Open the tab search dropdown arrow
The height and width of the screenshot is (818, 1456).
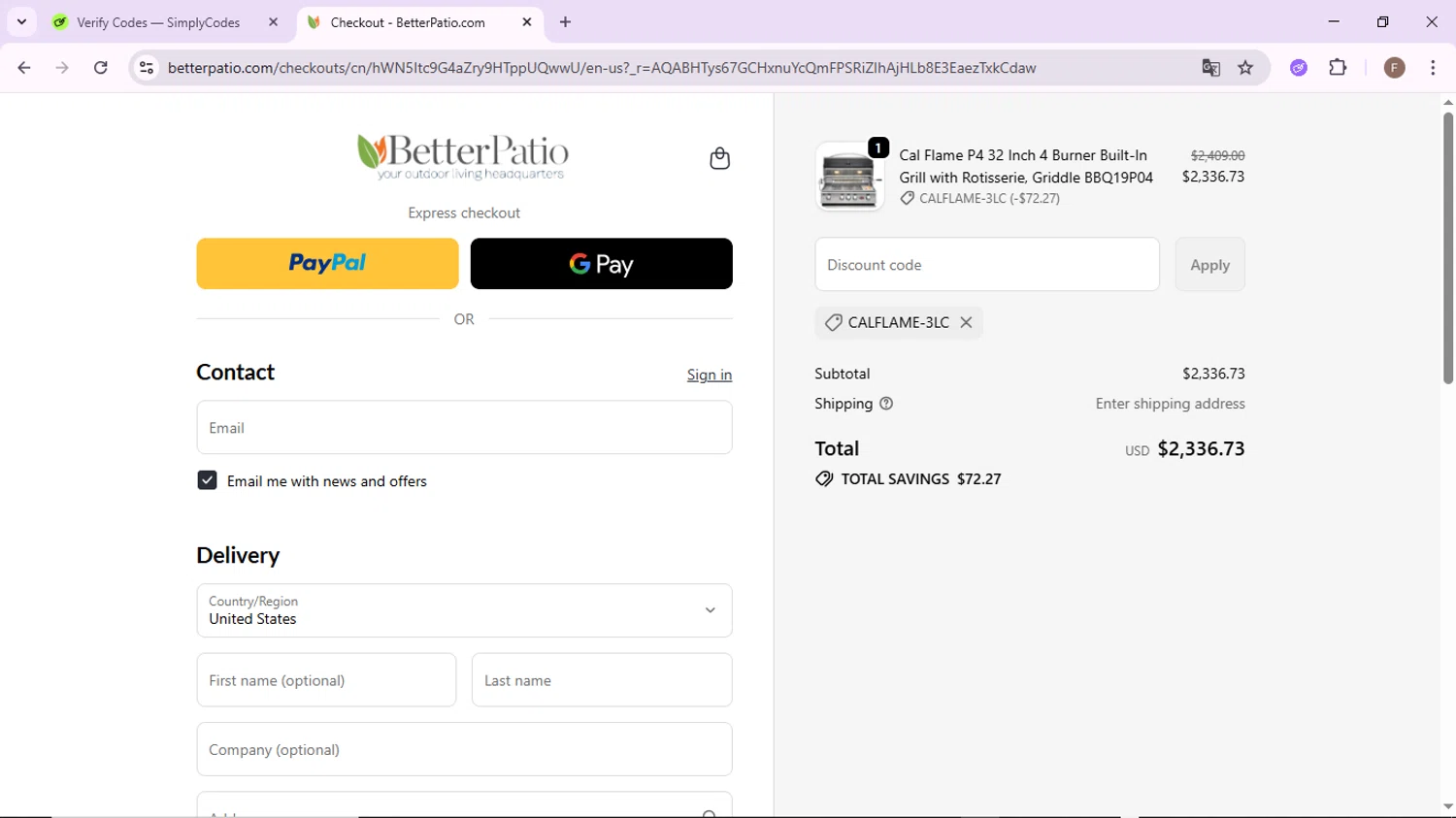click(x=21, y=21)
